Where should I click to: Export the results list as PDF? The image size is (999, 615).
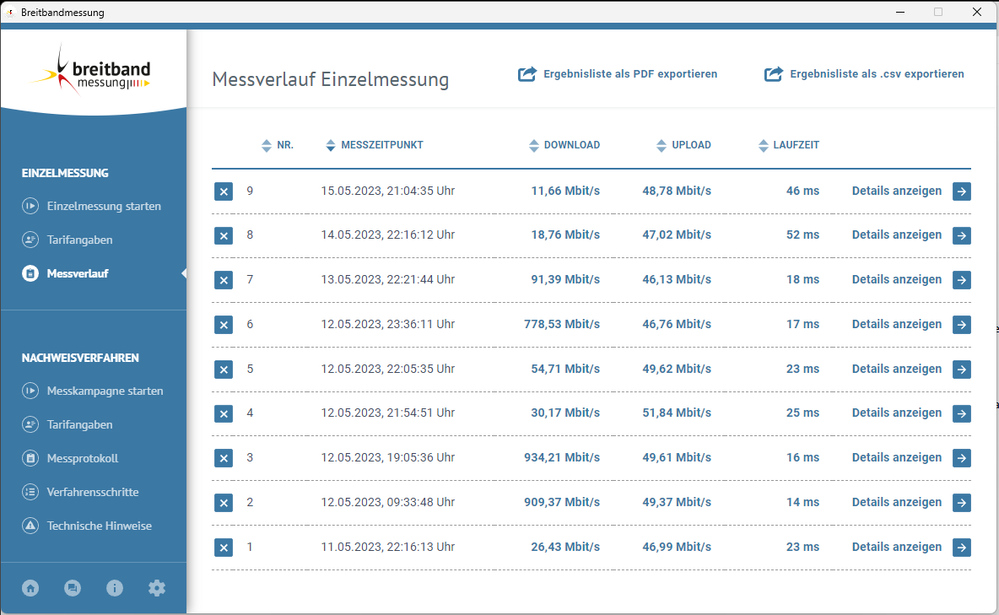click(x=618, y=74)
